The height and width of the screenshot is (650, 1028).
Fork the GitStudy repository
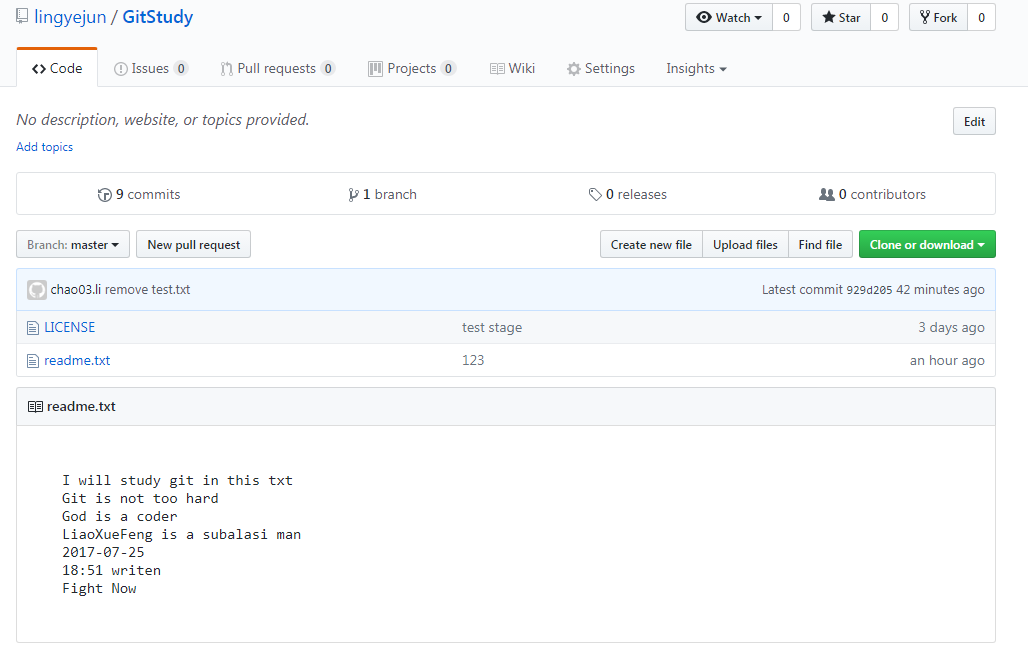tap(938, 18)
